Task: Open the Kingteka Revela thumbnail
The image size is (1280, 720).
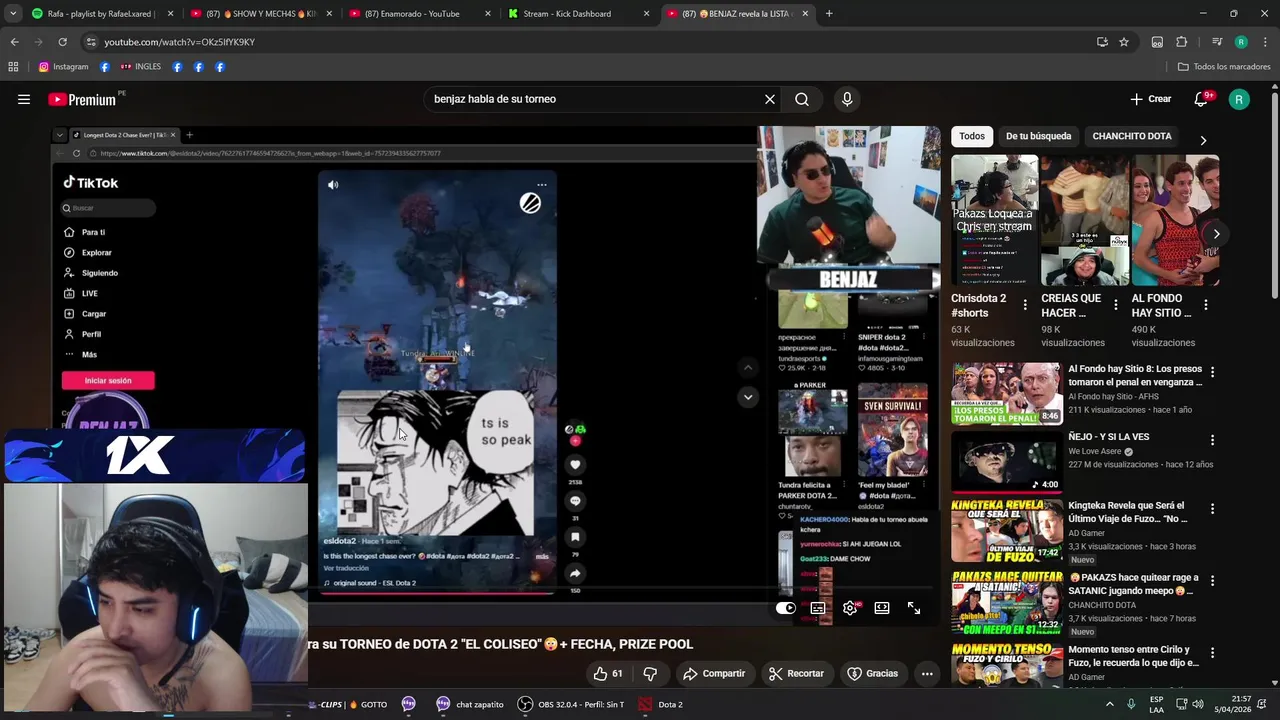Action: [1007, 531]
